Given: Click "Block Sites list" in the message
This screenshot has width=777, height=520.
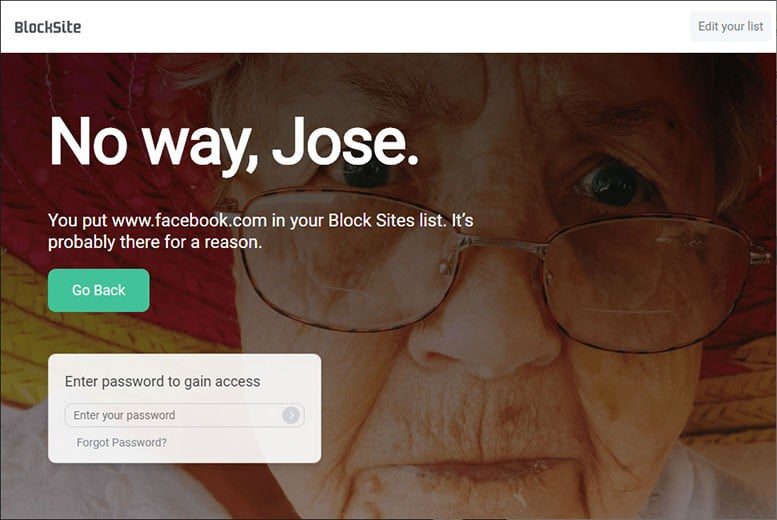Looking at the screenshot, I should click(387, 220).
